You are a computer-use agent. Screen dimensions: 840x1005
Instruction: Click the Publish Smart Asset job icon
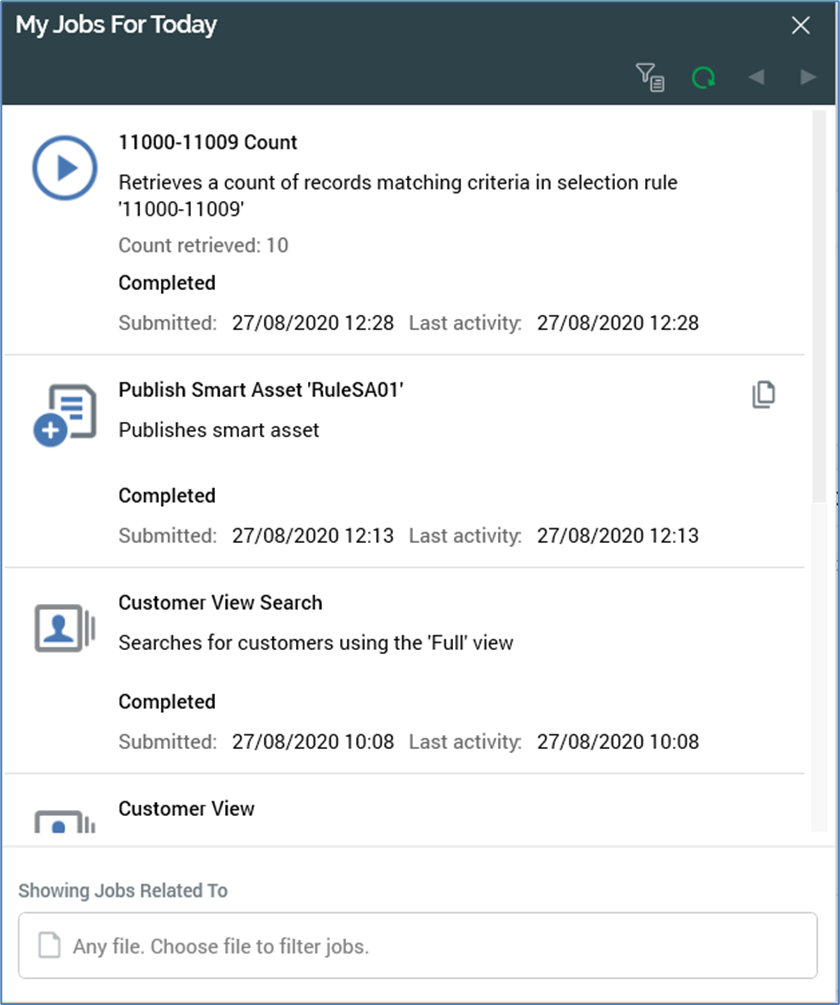point(64,414)
